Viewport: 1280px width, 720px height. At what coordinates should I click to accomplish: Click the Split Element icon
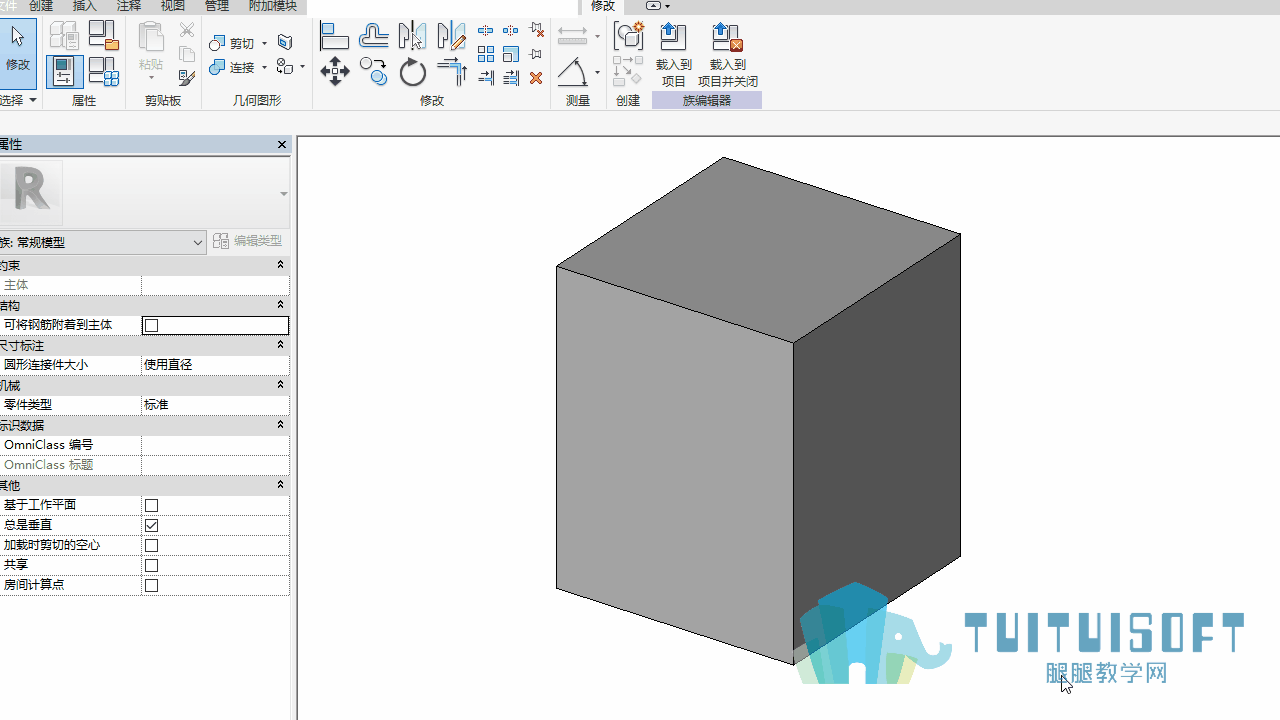tap(486, 30)
